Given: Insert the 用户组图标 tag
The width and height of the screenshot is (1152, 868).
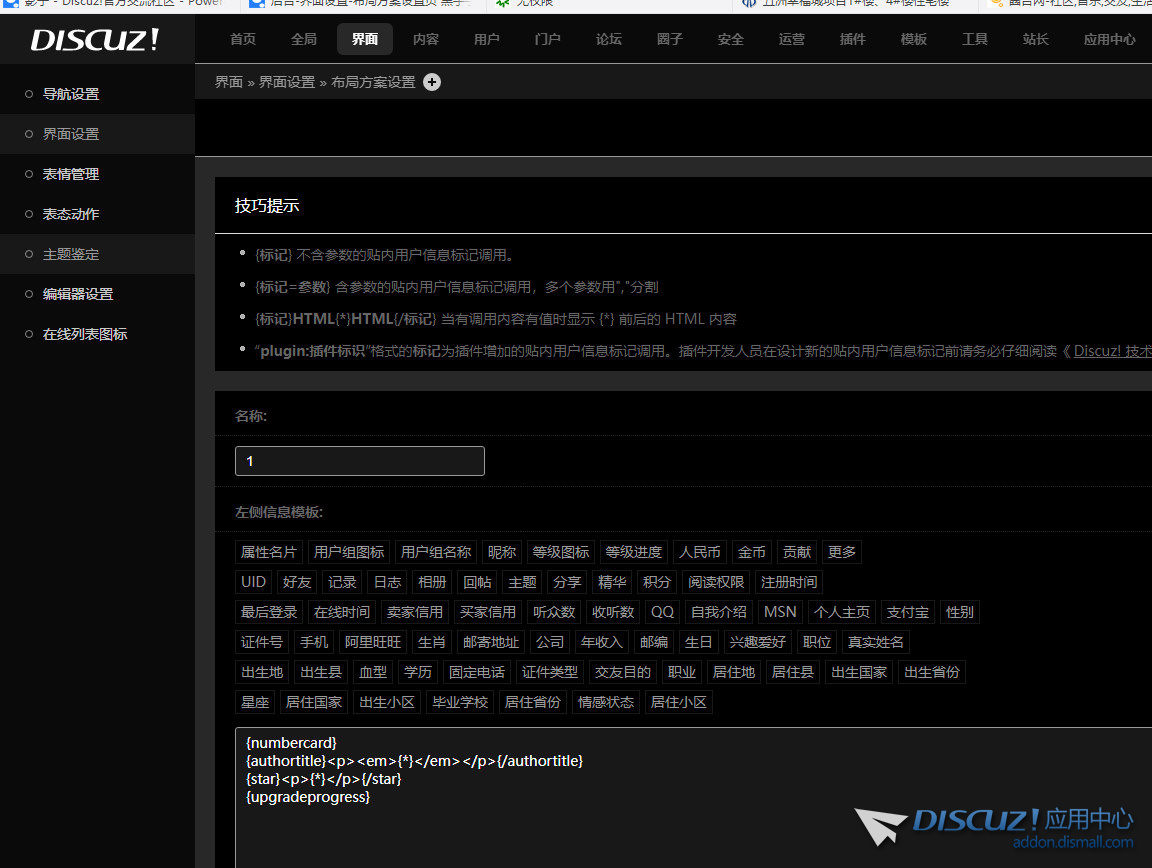Looking at the screenshot, I should click(348, 552).
